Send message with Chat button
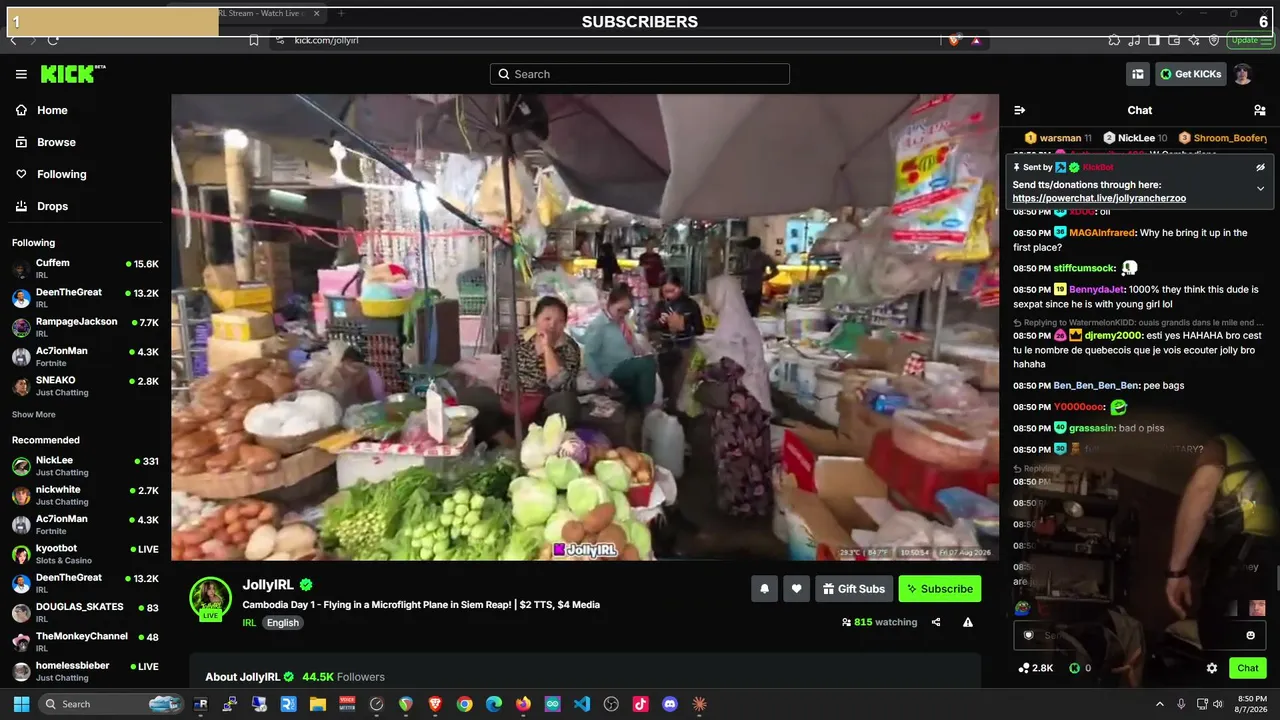The height and width of the screenshot is (720, 1280). (1248, 668)
